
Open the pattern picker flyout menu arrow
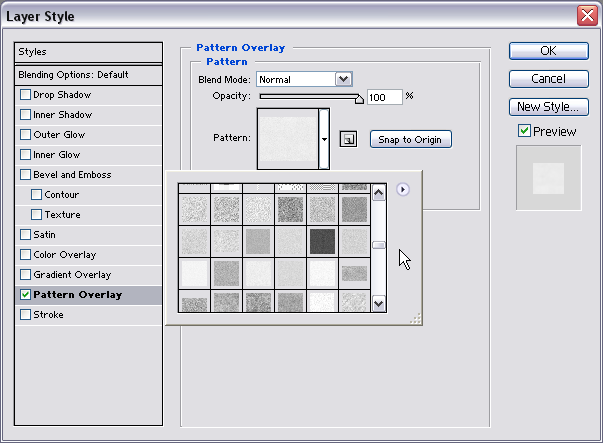(x=403, y=189)
